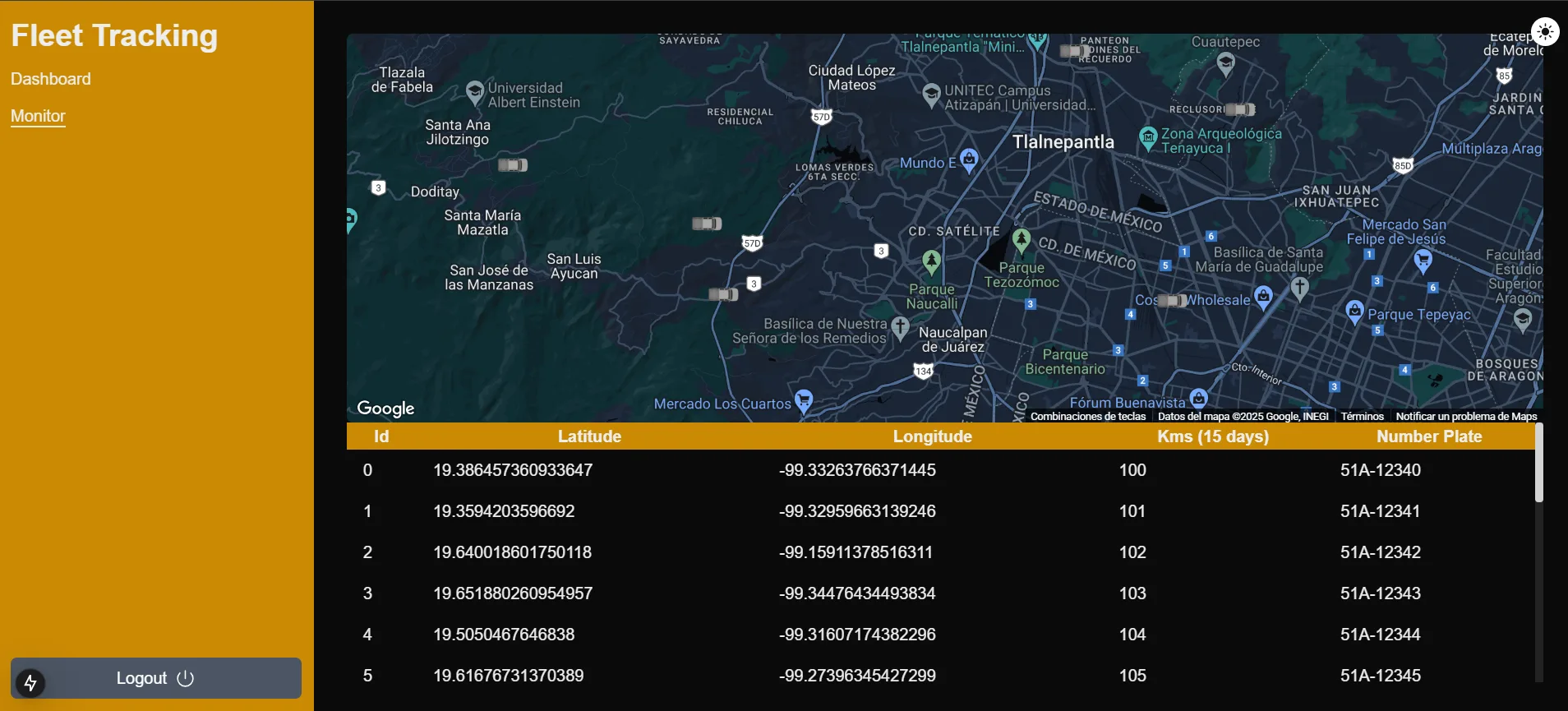1568x711 pixels.
Task: Click UNITEC Campus Atizapán map pin
Action: coord(931,95)
